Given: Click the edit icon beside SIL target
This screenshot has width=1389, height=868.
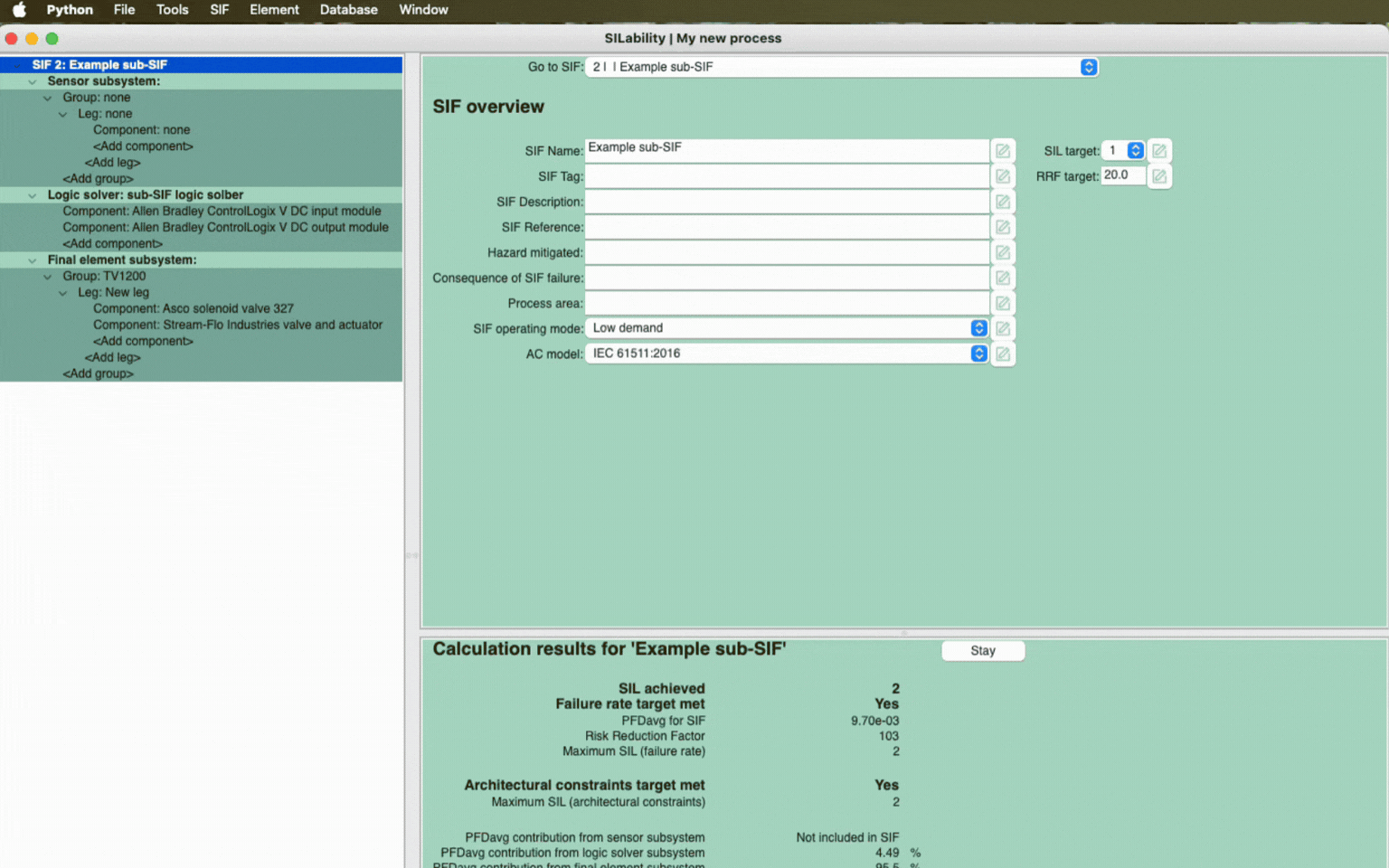Looking at the screenshot, I should pyautogui.click(x=1158, y=151).
